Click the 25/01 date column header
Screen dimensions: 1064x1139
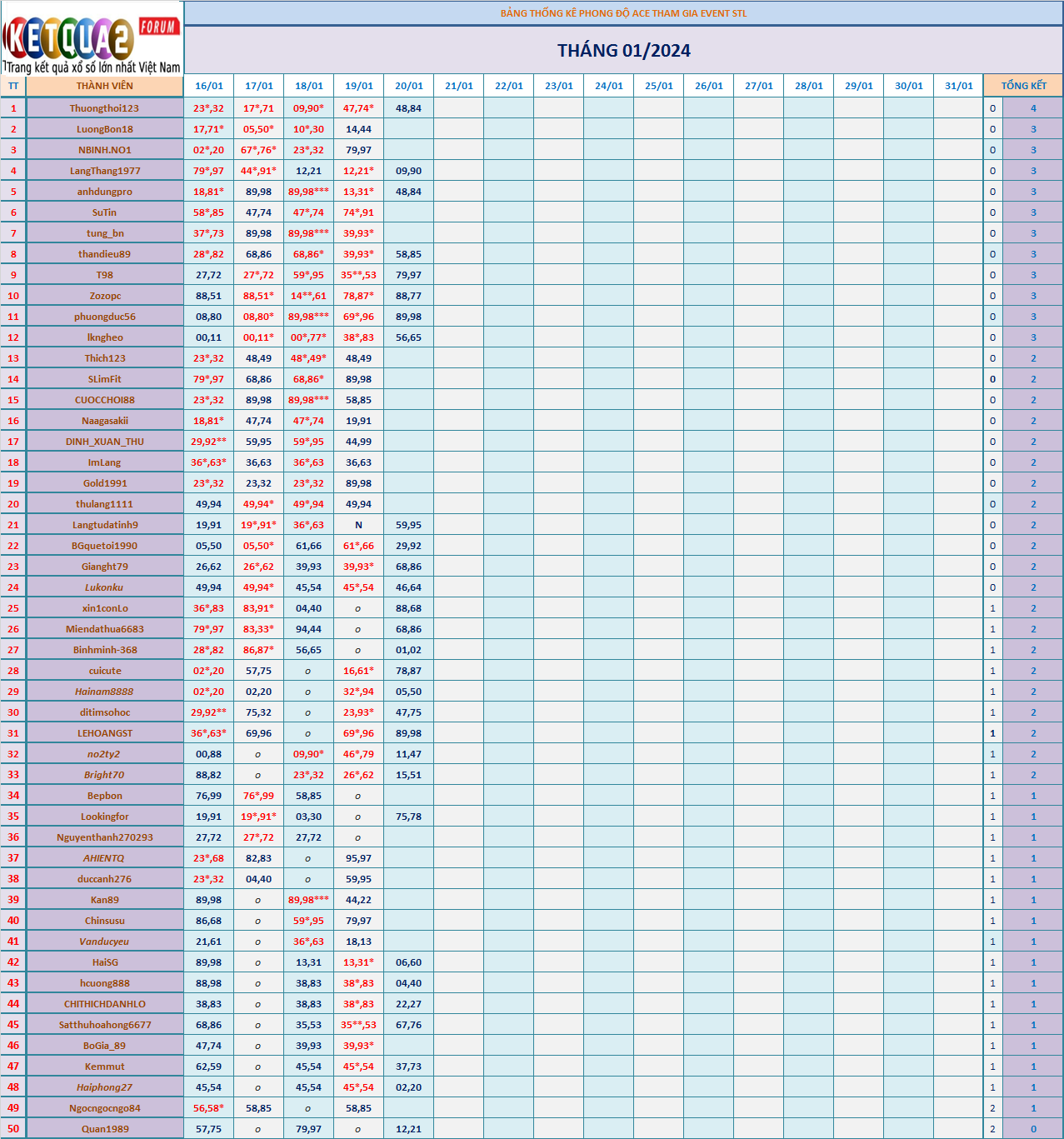coord(659,86)
